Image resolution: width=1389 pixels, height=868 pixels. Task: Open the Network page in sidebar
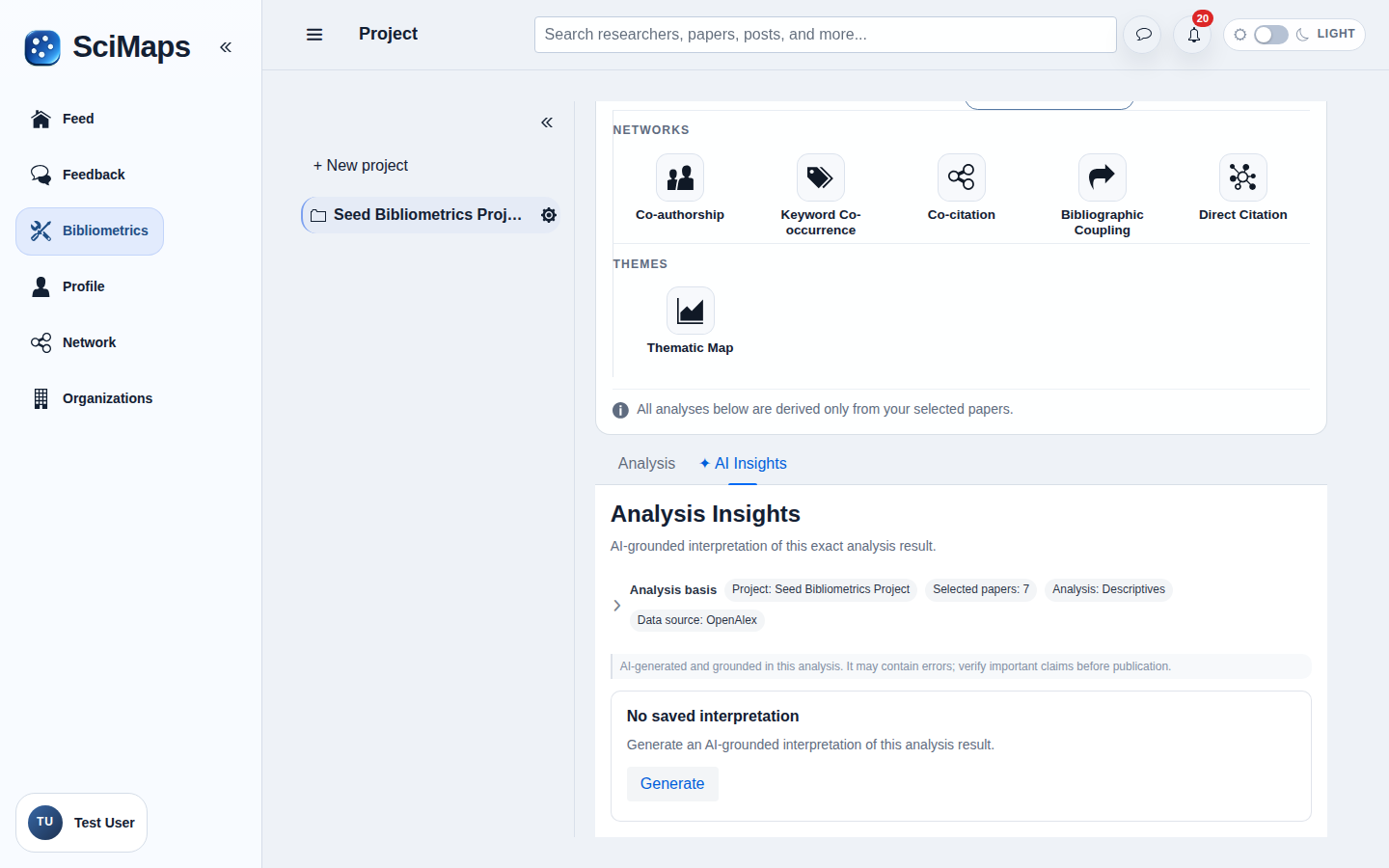point(73,342)
